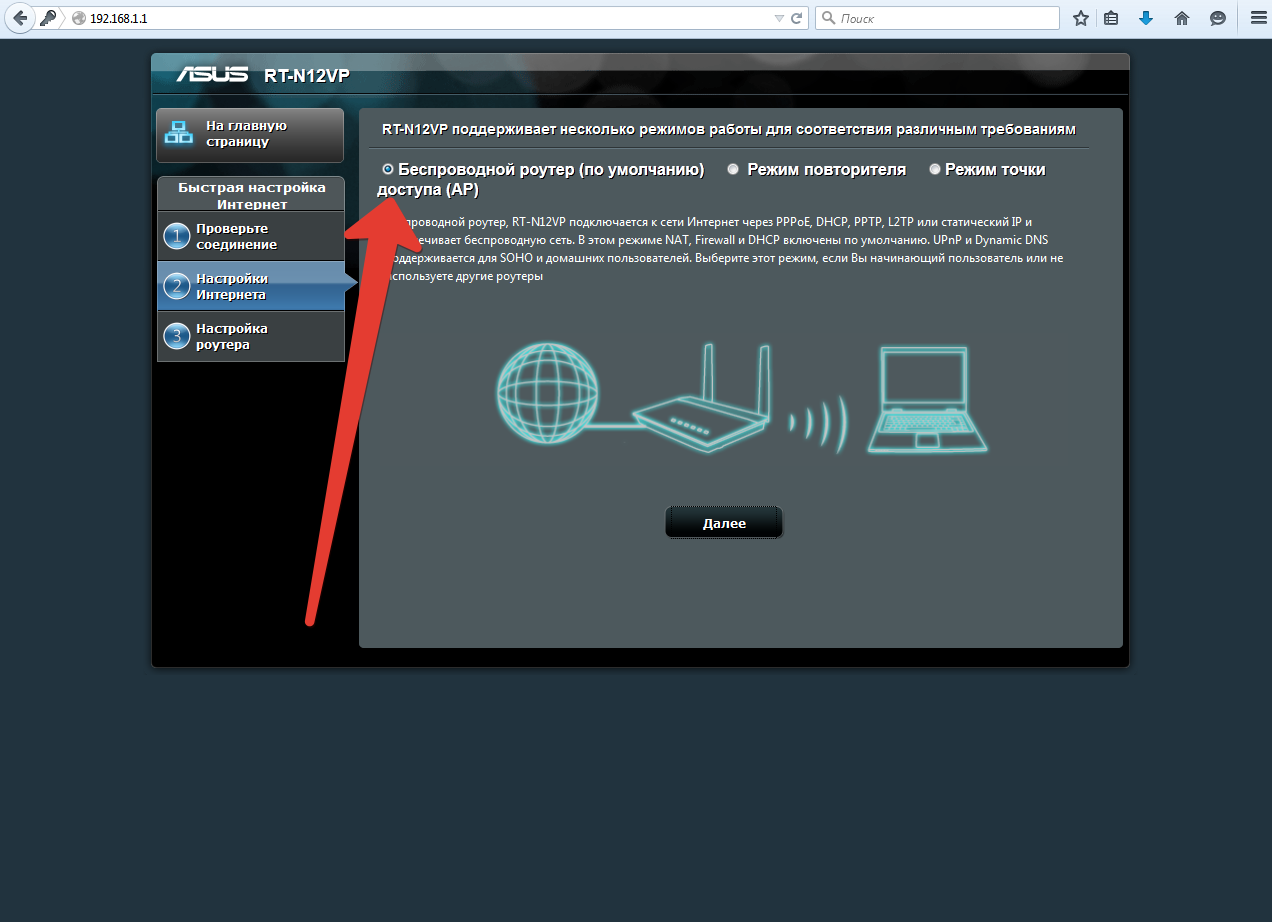Click the number 3 step circle icon
Image resolution: width=1272 pixels, height=922 pixels.
tap(177, 337)
